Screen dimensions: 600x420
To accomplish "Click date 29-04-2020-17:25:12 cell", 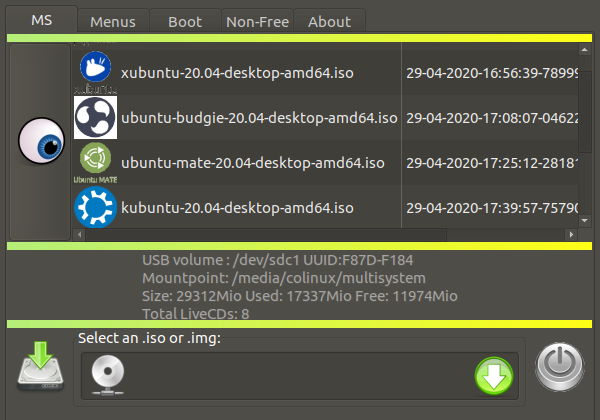I will coord(492,163).
